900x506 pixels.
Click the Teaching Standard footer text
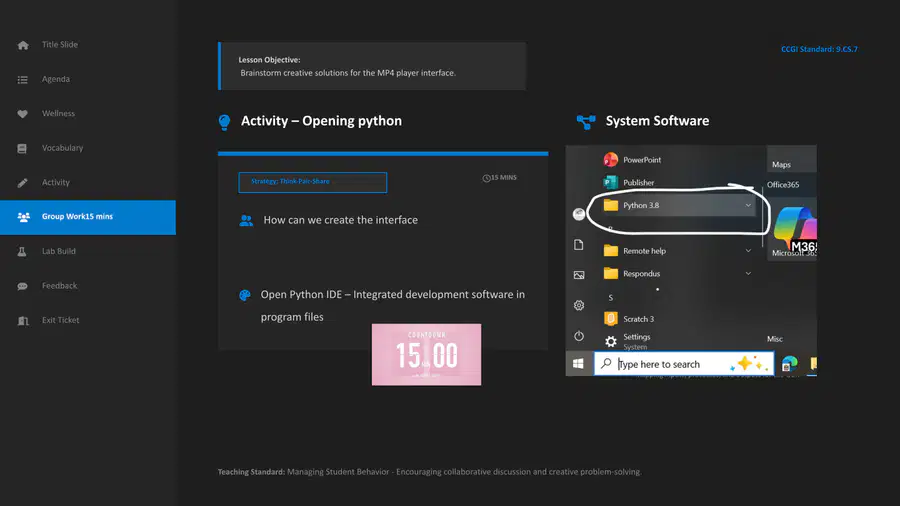tap(429, 472)
